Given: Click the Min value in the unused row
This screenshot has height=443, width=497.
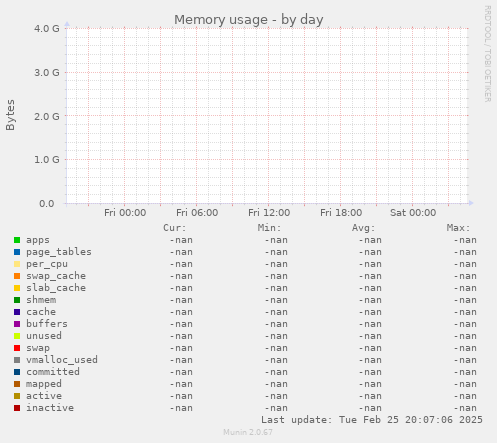Looking at the screenshot, I should click(276, 336).
